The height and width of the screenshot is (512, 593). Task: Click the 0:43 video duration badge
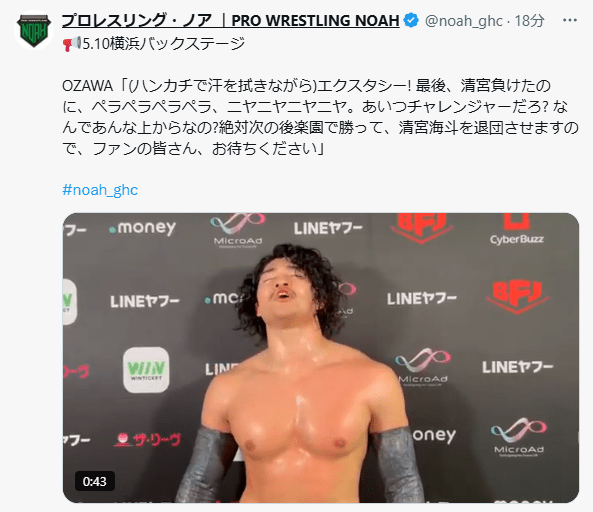tap(95, 481)
